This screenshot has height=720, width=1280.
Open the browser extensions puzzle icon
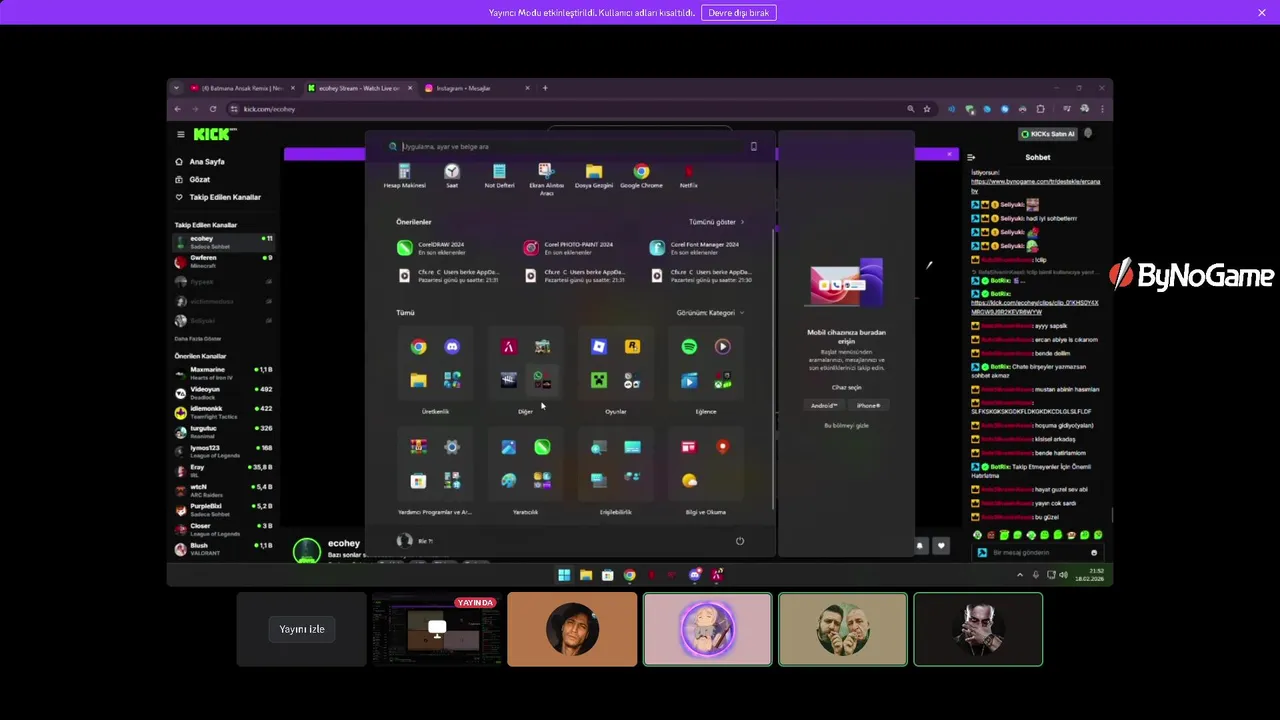1040,109
